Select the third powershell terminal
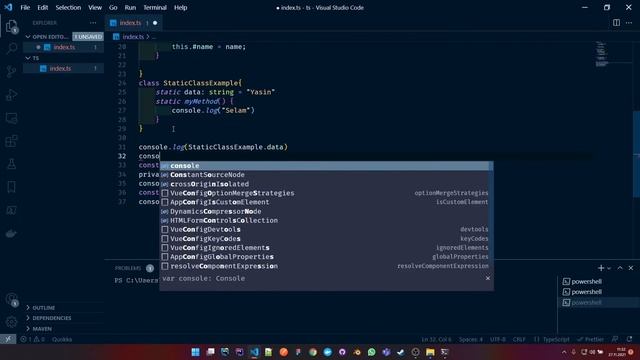The image size is (640, 360). point(586,302)
